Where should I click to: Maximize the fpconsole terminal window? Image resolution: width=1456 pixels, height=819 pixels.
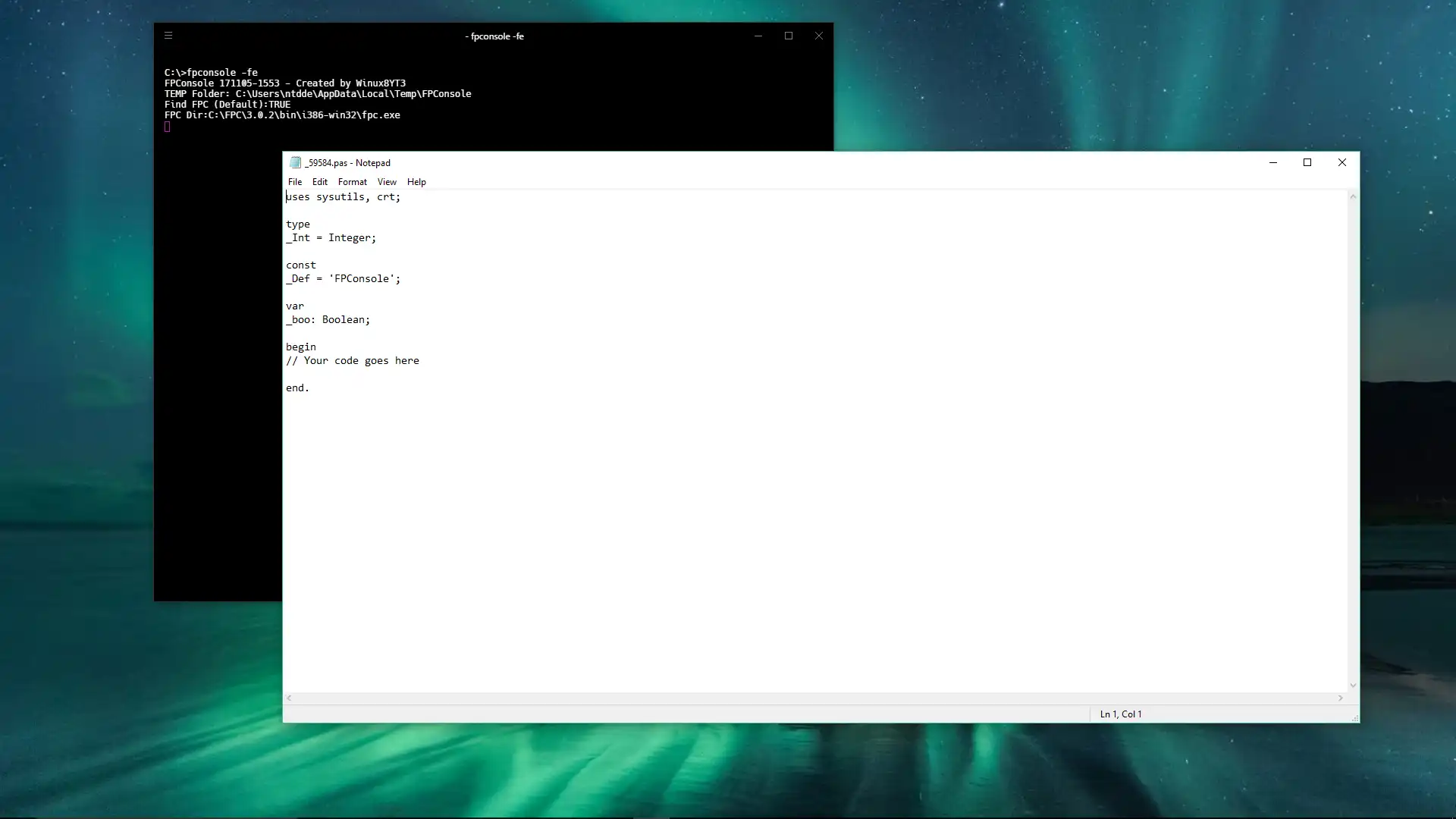tap(789, 36)
